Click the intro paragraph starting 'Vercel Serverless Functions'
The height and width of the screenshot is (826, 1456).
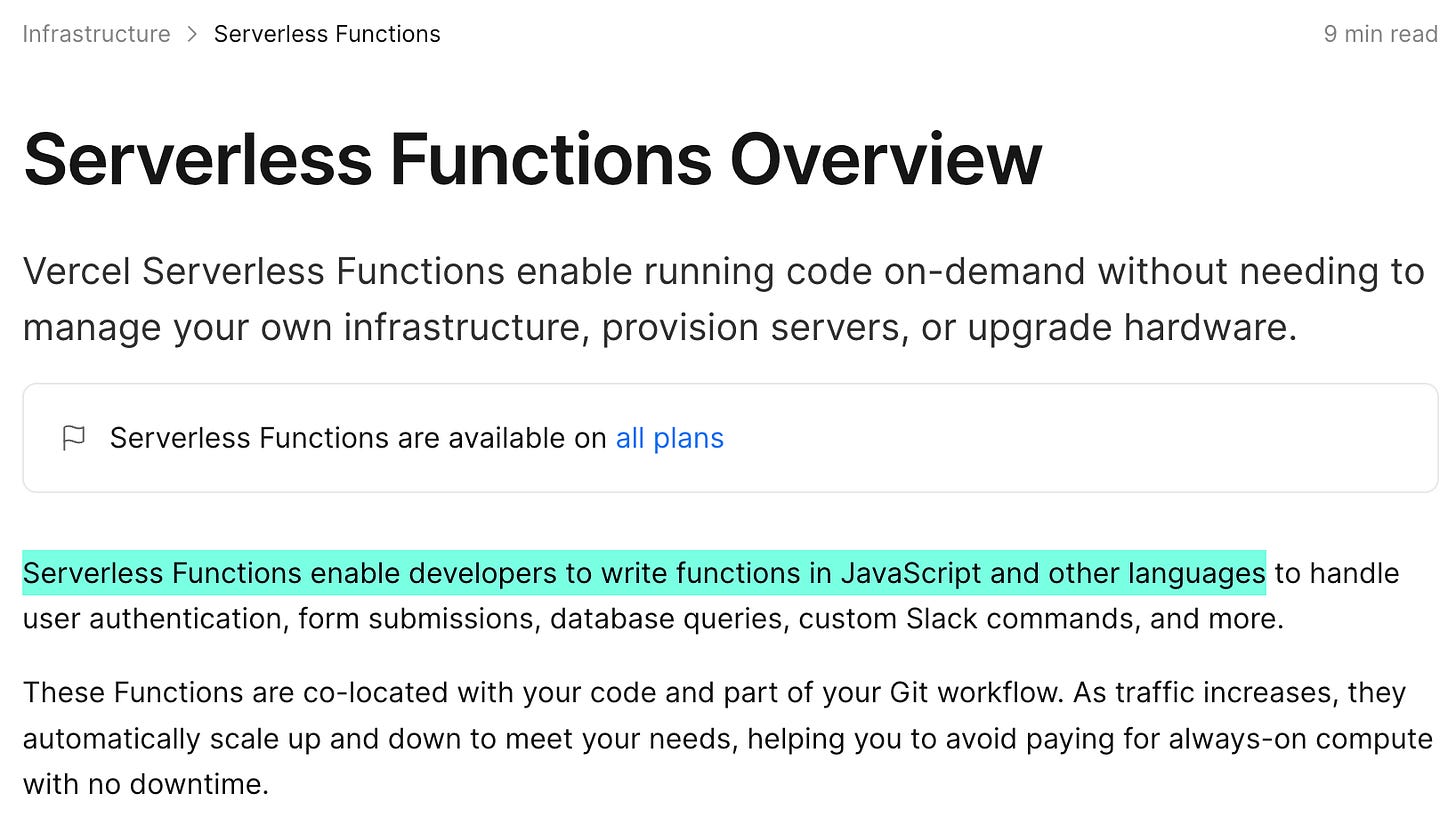tap(723, 299)
